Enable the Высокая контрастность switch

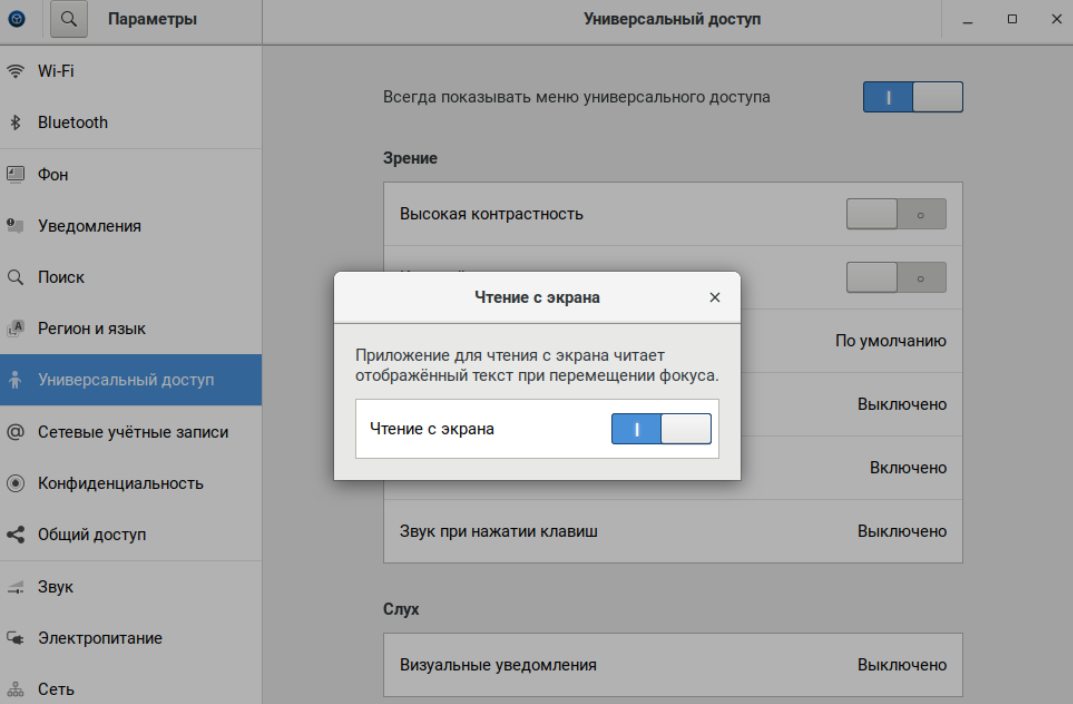pyautogui.click(x=896, y=214)
